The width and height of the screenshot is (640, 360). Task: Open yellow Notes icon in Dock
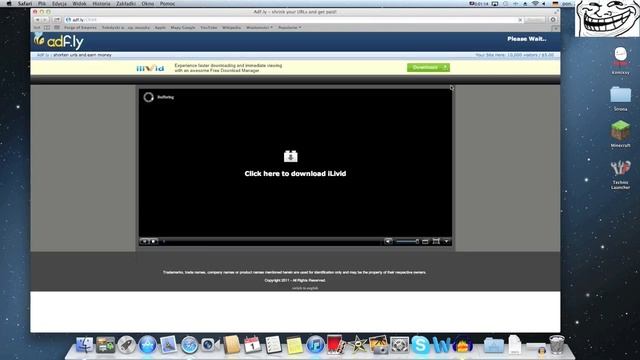coord(294,345)
